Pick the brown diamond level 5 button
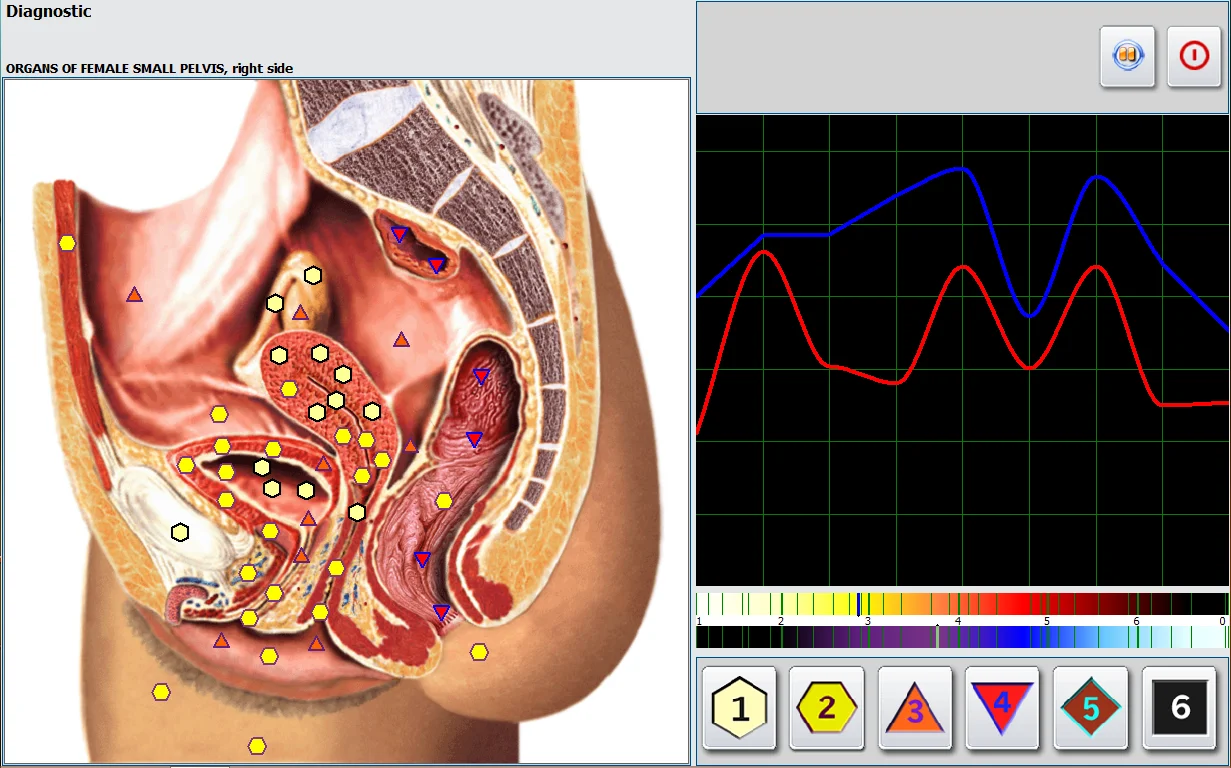Screen dimensions: 1231x768 pyautogui.click(x=1090, y=708)
